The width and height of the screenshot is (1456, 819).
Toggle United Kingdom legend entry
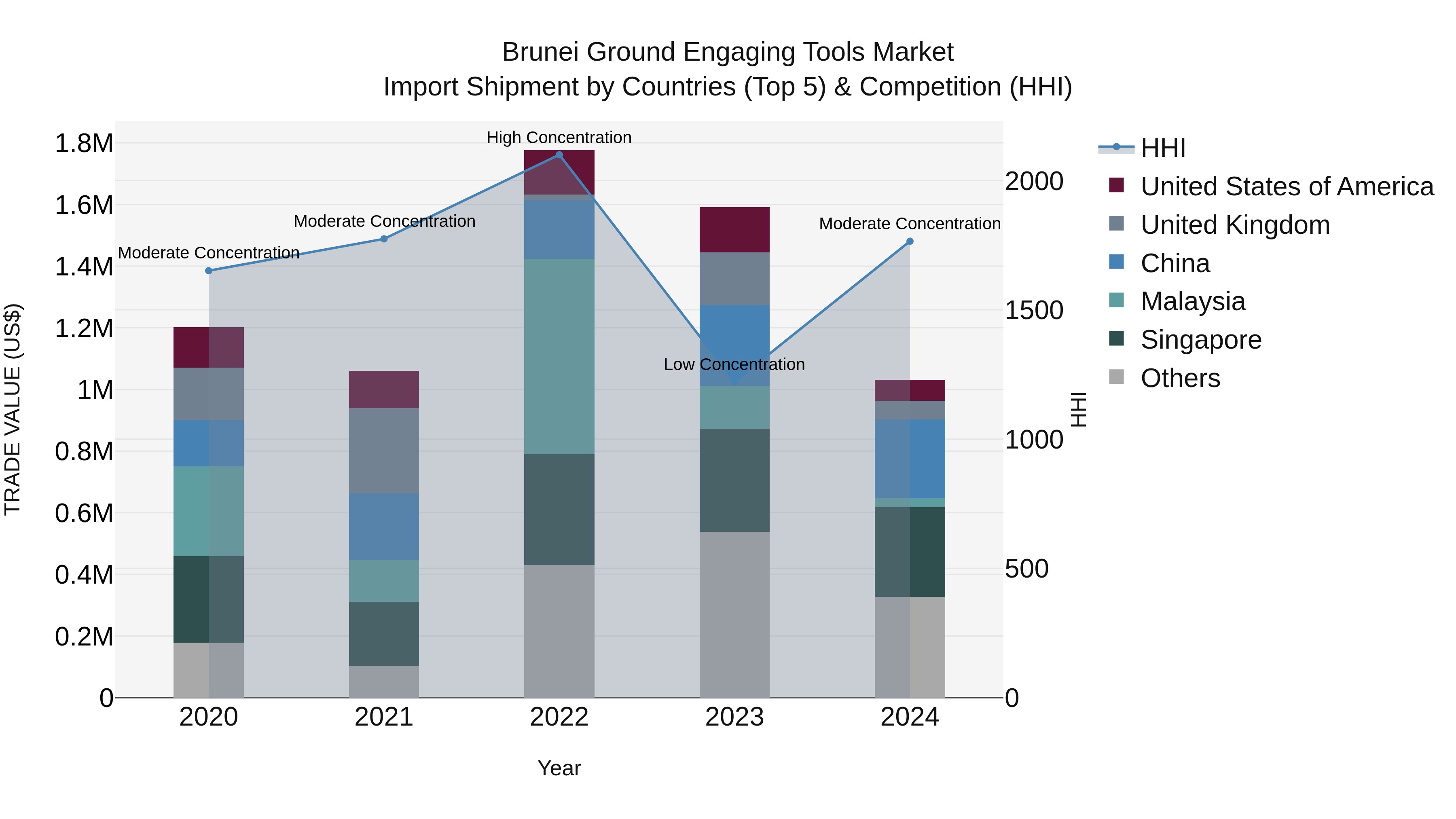point(1219,224)
